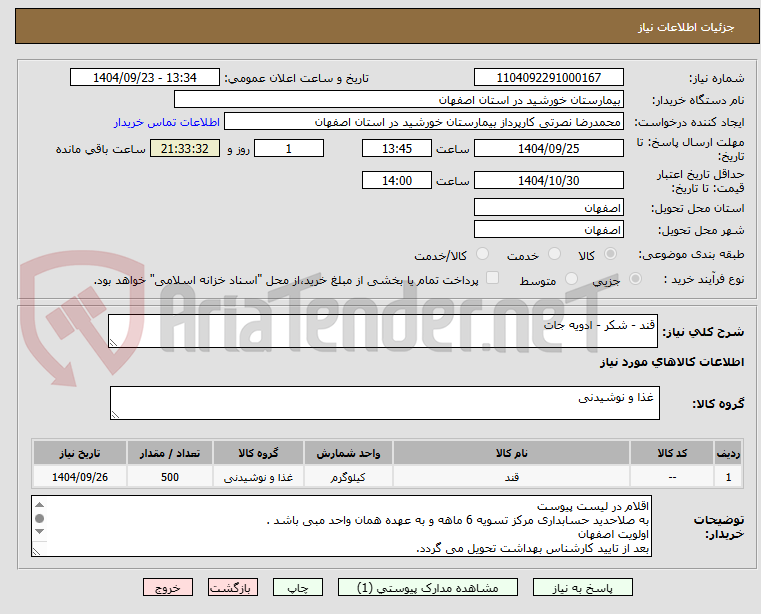Click the request creator field محمدرضا نصرتی

423,121
